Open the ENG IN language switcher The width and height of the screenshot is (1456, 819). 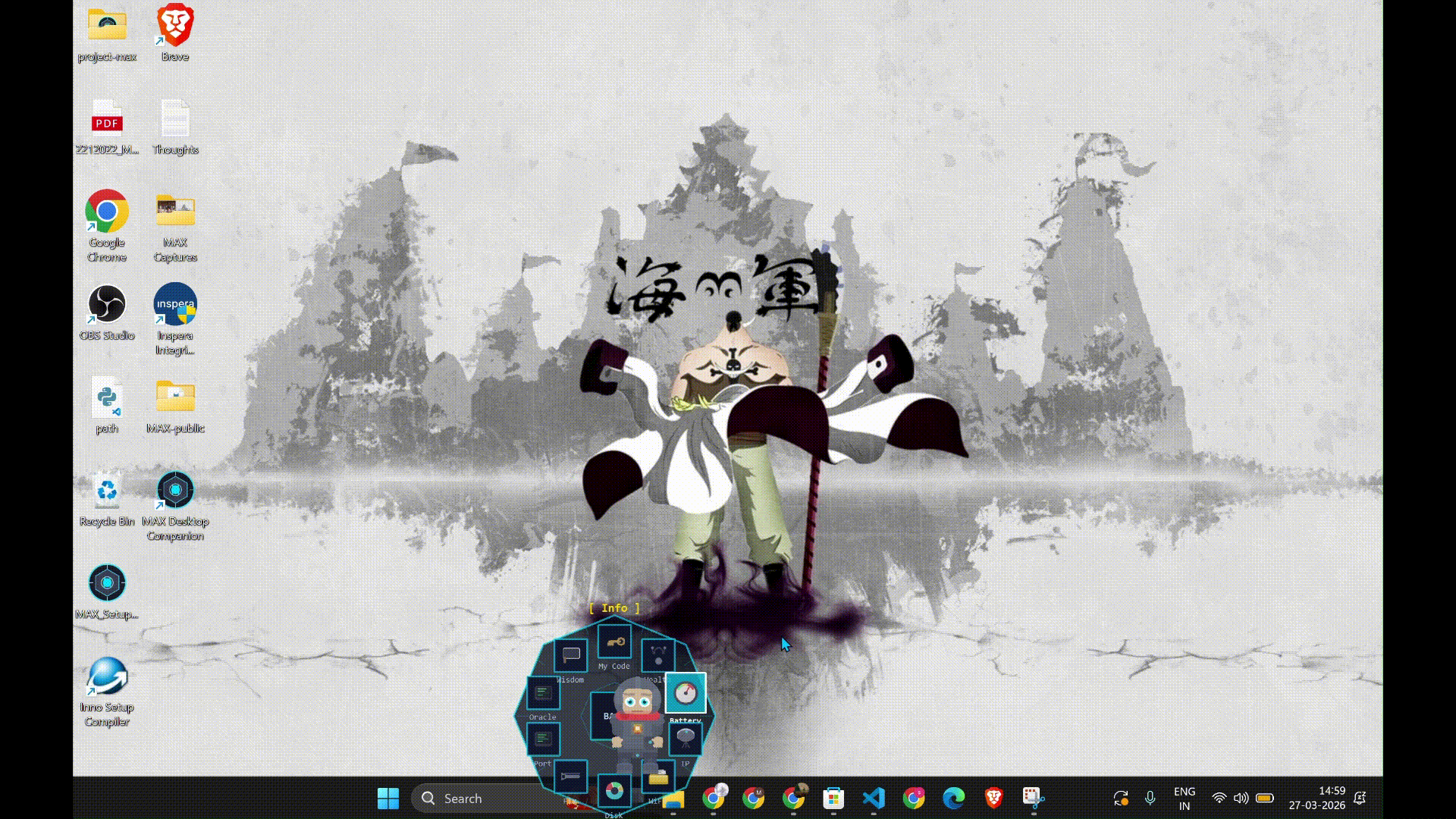click(1185, 799)
